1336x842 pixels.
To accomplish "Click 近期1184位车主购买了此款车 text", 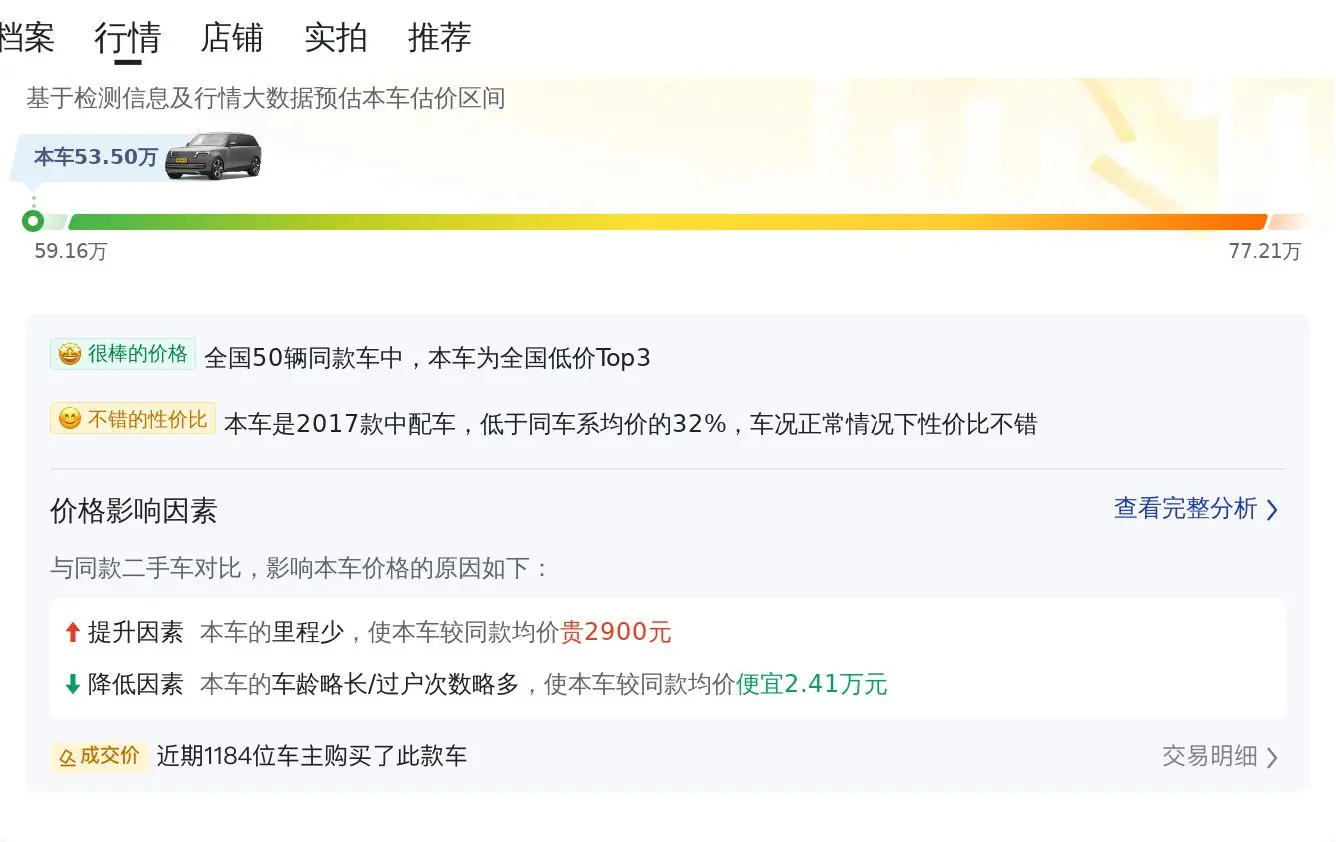I will [312, 756].
